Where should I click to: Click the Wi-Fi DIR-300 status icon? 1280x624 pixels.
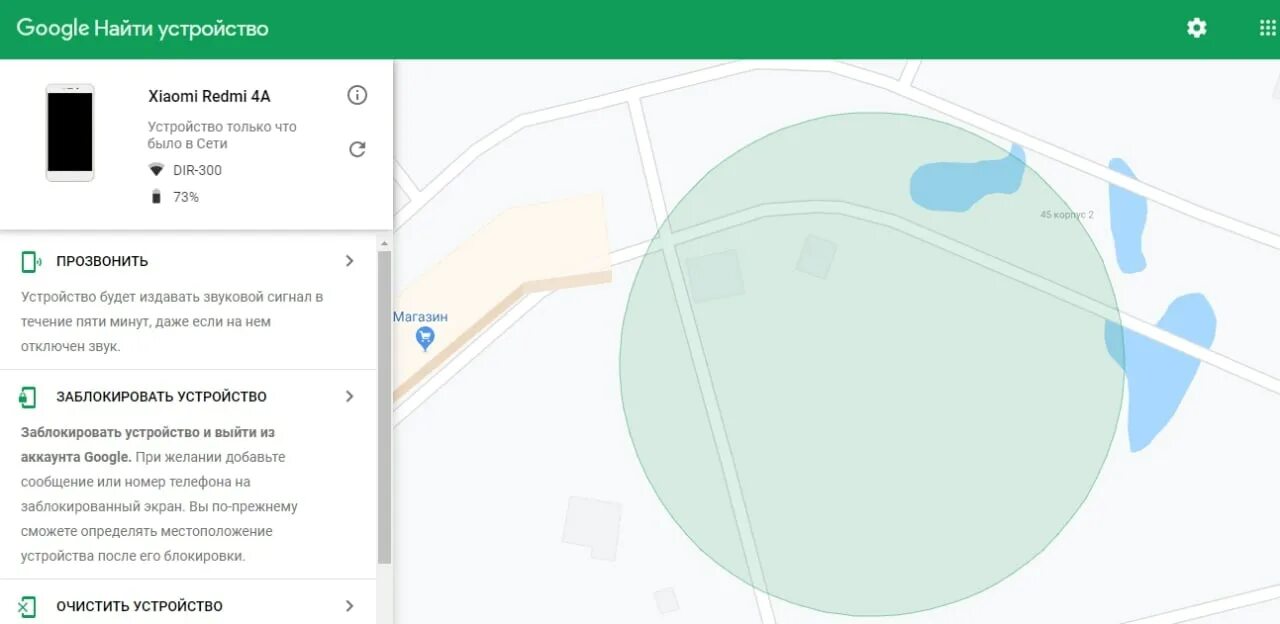point(156,170)
